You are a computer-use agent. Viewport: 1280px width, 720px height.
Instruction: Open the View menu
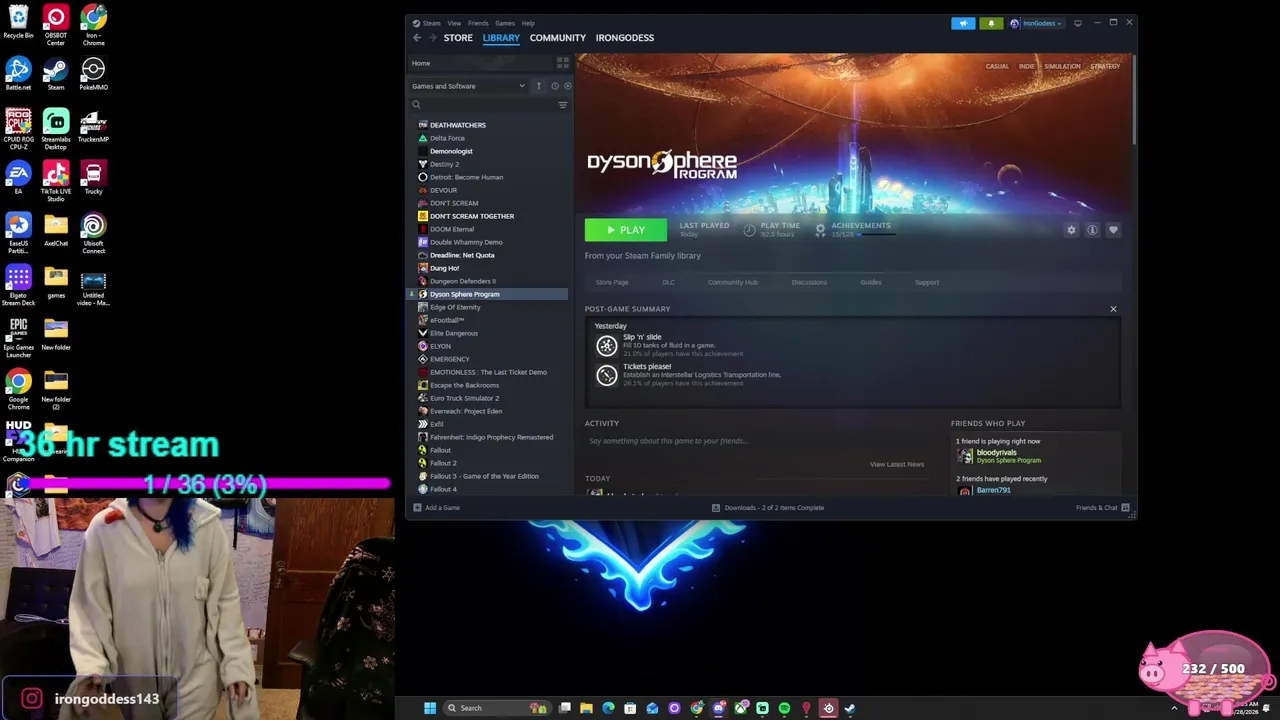pos(454,23)
